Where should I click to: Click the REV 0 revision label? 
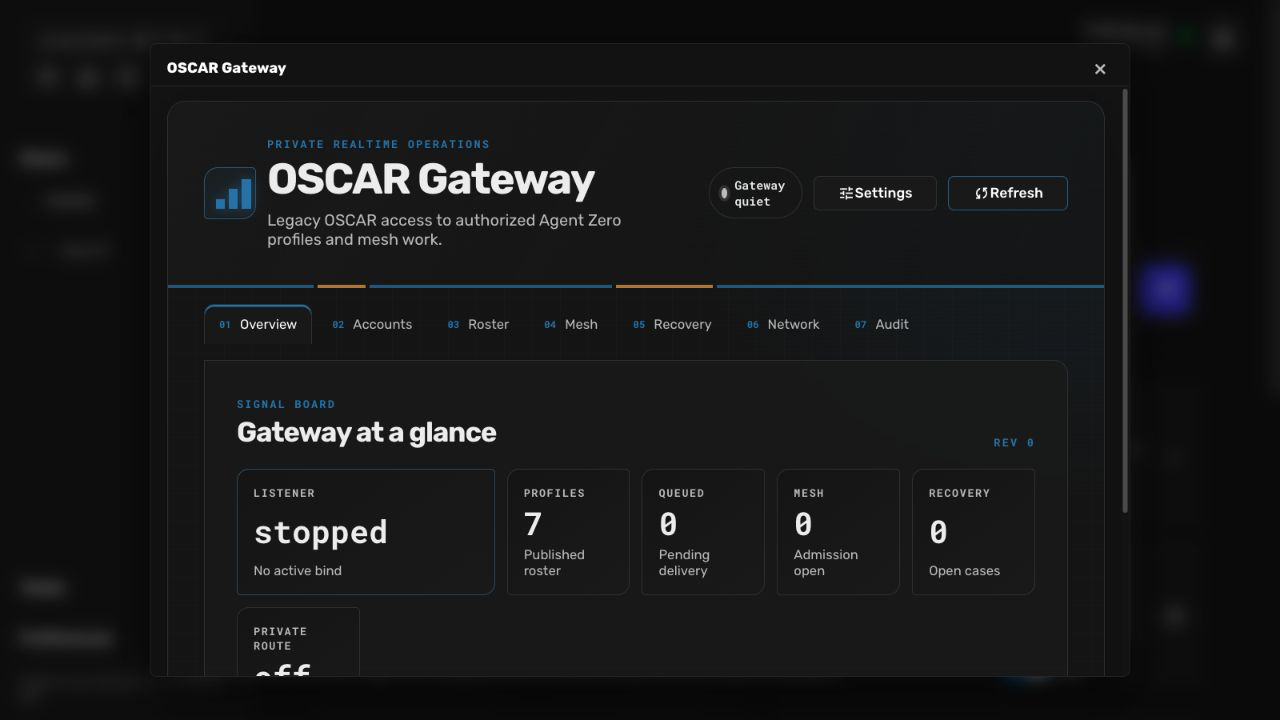tap(1014, 443)
